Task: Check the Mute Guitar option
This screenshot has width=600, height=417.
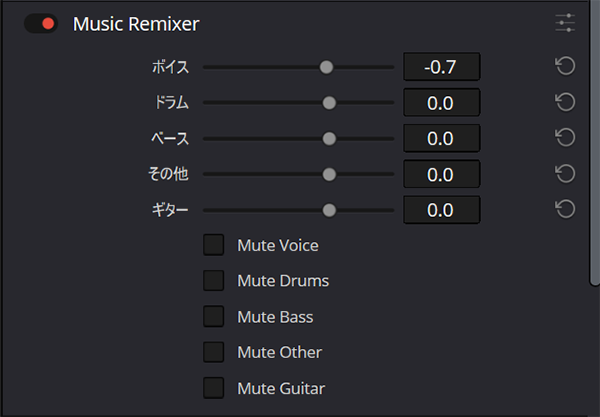Action: [214, 388]
